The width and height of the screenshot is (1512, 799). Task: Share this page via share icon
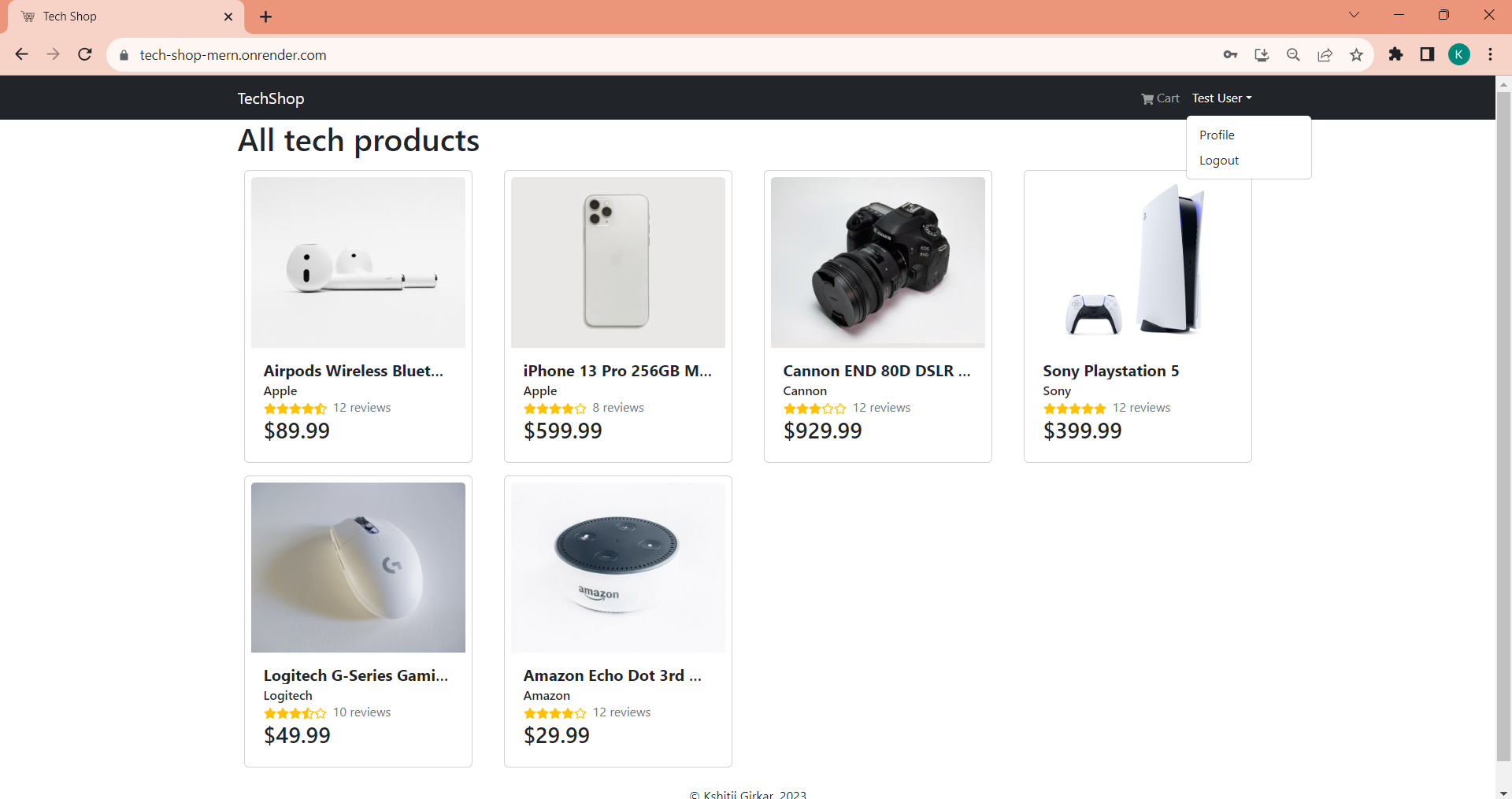[1325, 54]
